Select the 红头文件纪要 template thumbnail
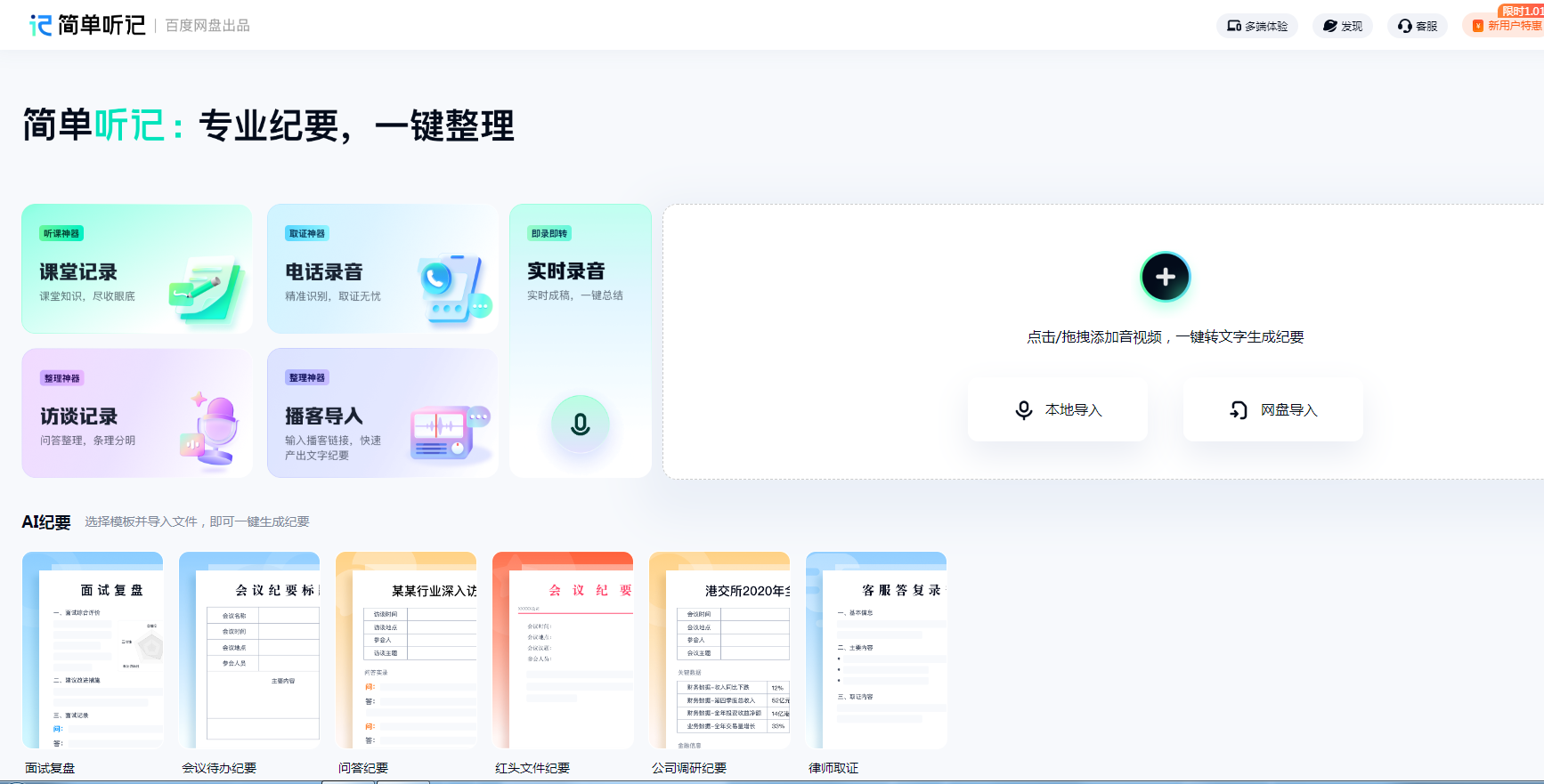The width and height of the screenshot is (1544, 784). pos(563,651)
